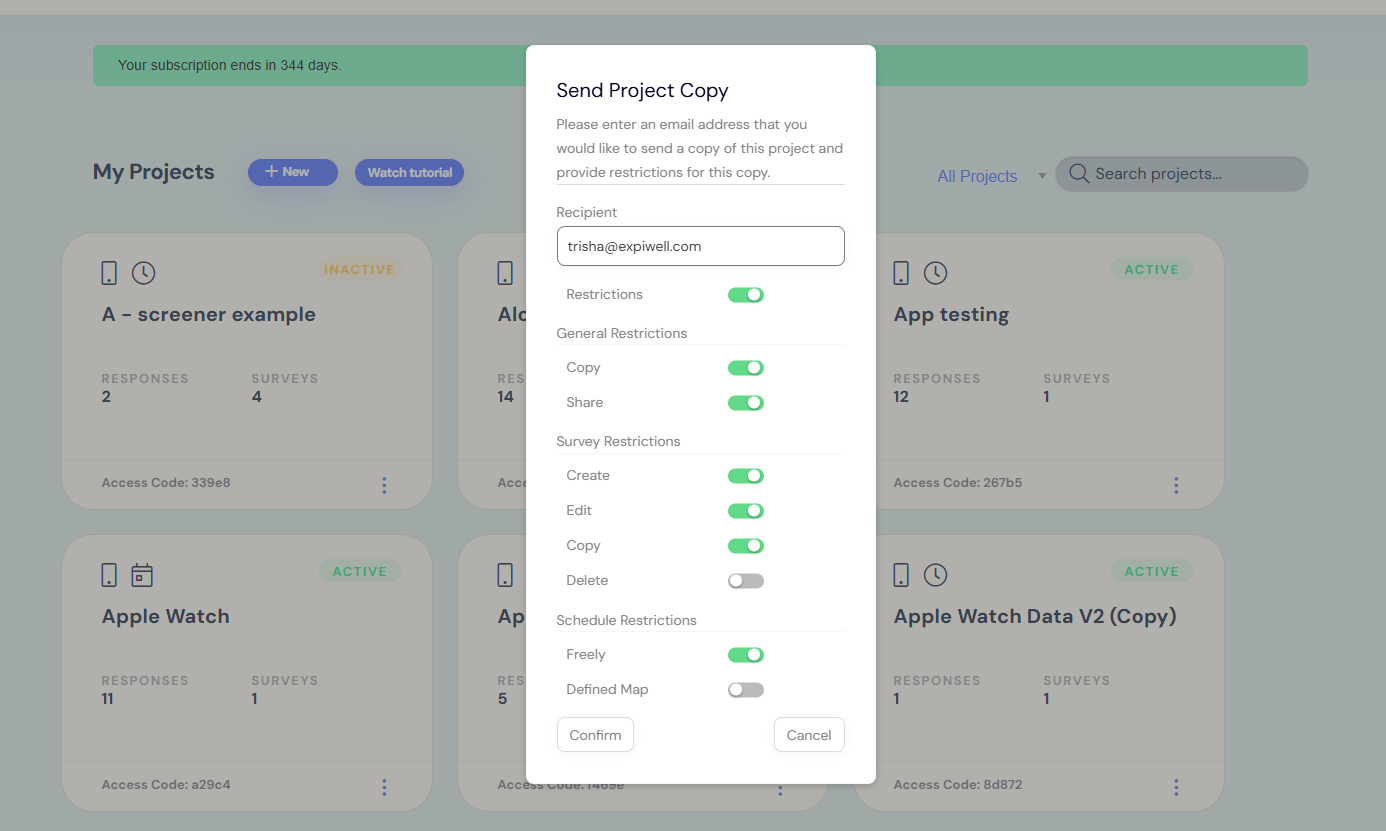Screen dimensions: 1386x831
Task: Toggle the Create survey restriction switch
Action: tap(746, 476)
